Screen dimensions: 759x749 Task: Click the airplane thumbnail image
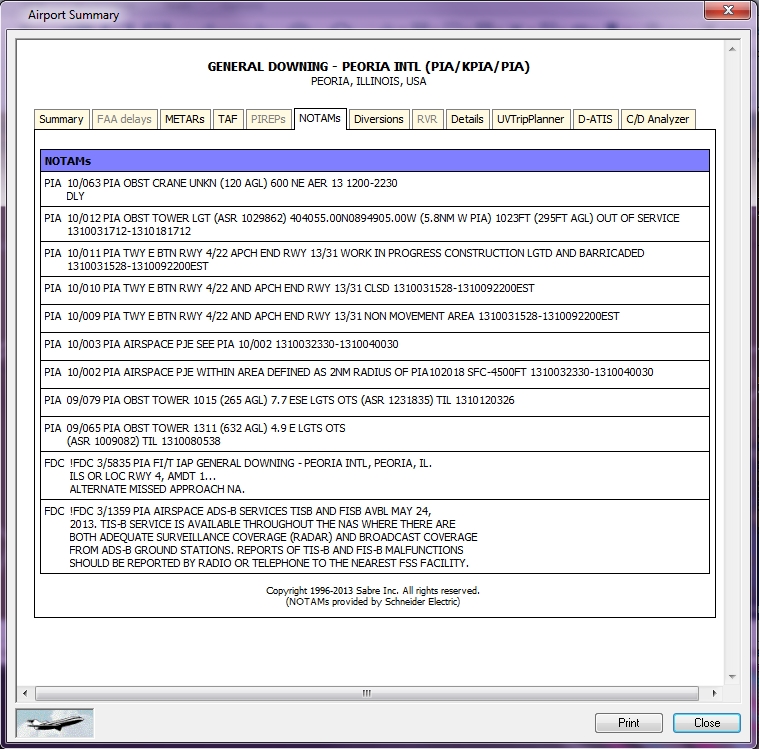pyautogui.click(x=55, y=723)
